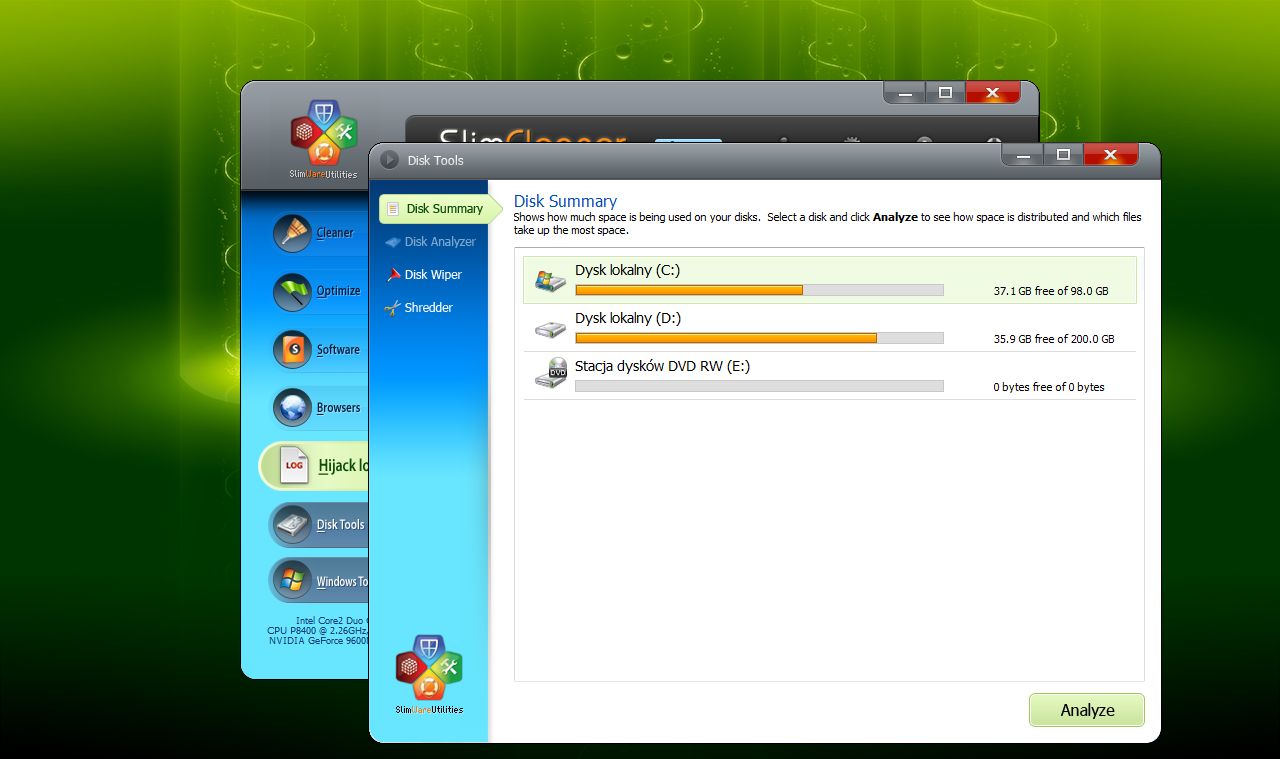Click the Windows Tools logo icon
Screen dimensions: 1280x759
(x=293, y=581)
